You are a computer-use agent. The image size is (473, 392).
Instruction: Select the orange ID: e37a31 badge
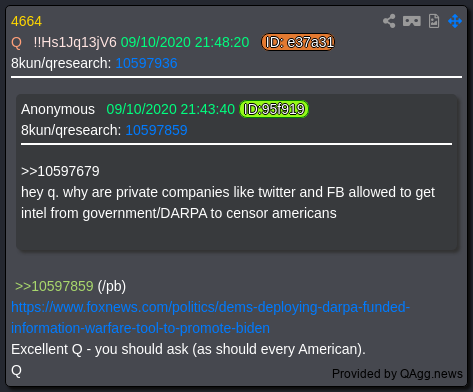click(x=298, y=42)
